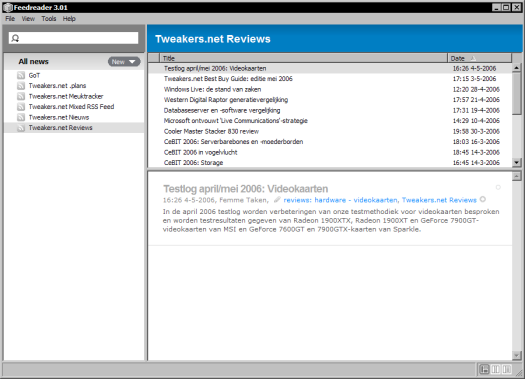Select 'Microsoft ontvouwt Live Communications-strategie' article
Image resolution: width=525 pixels, height=379 pixels.
(236, 121)
